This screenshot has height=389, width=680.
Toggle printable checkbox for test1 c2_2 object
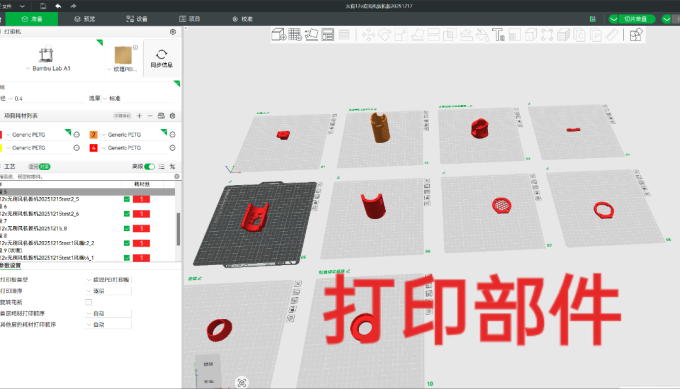tap(127, 243)
